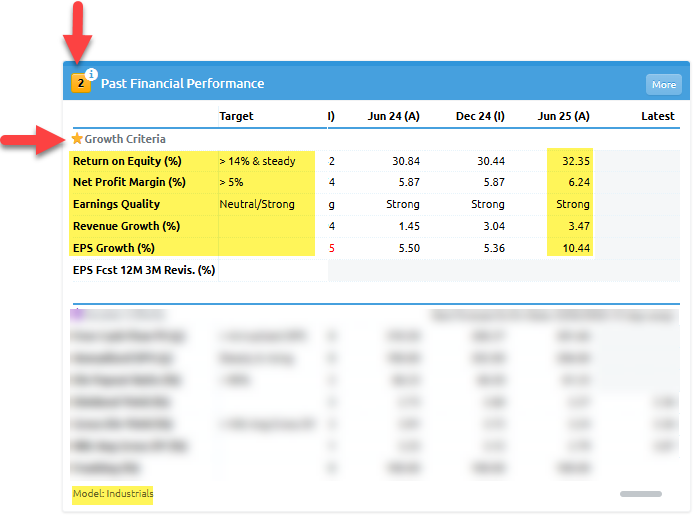Select the Jun 25 (A) column header
The width and height of the screenshot is (700, 526).
point(564,116)
